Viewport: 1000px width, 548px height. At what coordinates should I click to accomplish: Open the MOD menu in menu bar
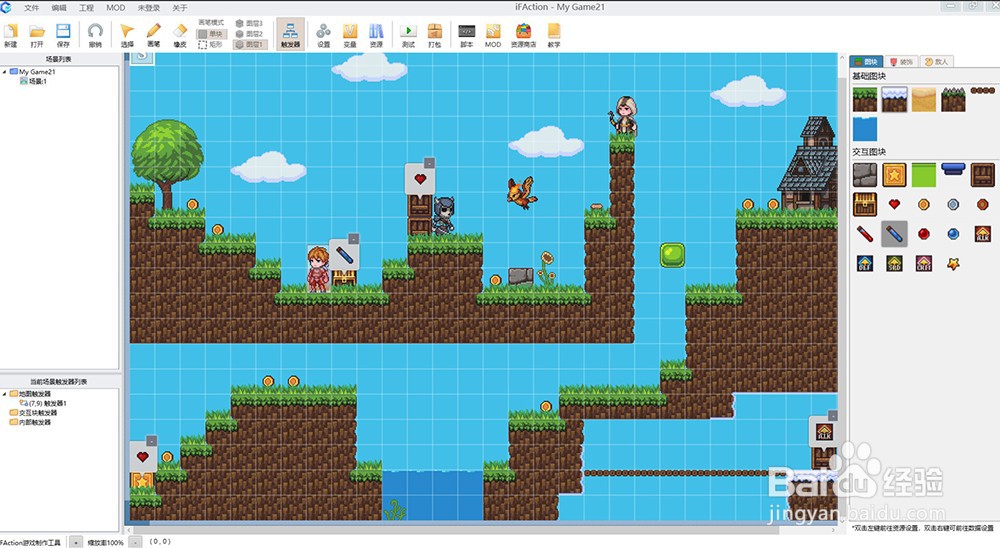tap(115, 8)
